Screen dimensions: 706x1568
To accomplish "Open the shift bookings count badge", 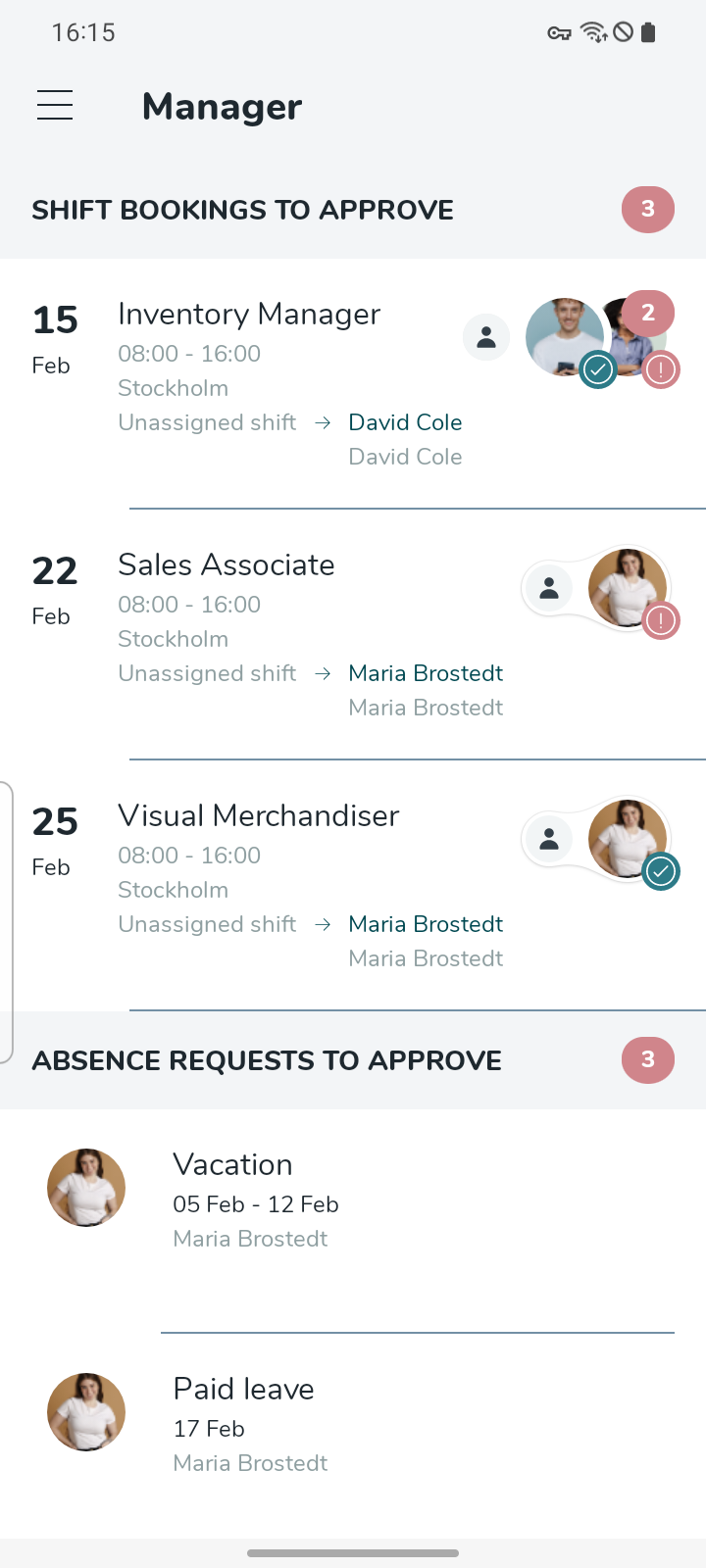I will (x=648, y=209).
